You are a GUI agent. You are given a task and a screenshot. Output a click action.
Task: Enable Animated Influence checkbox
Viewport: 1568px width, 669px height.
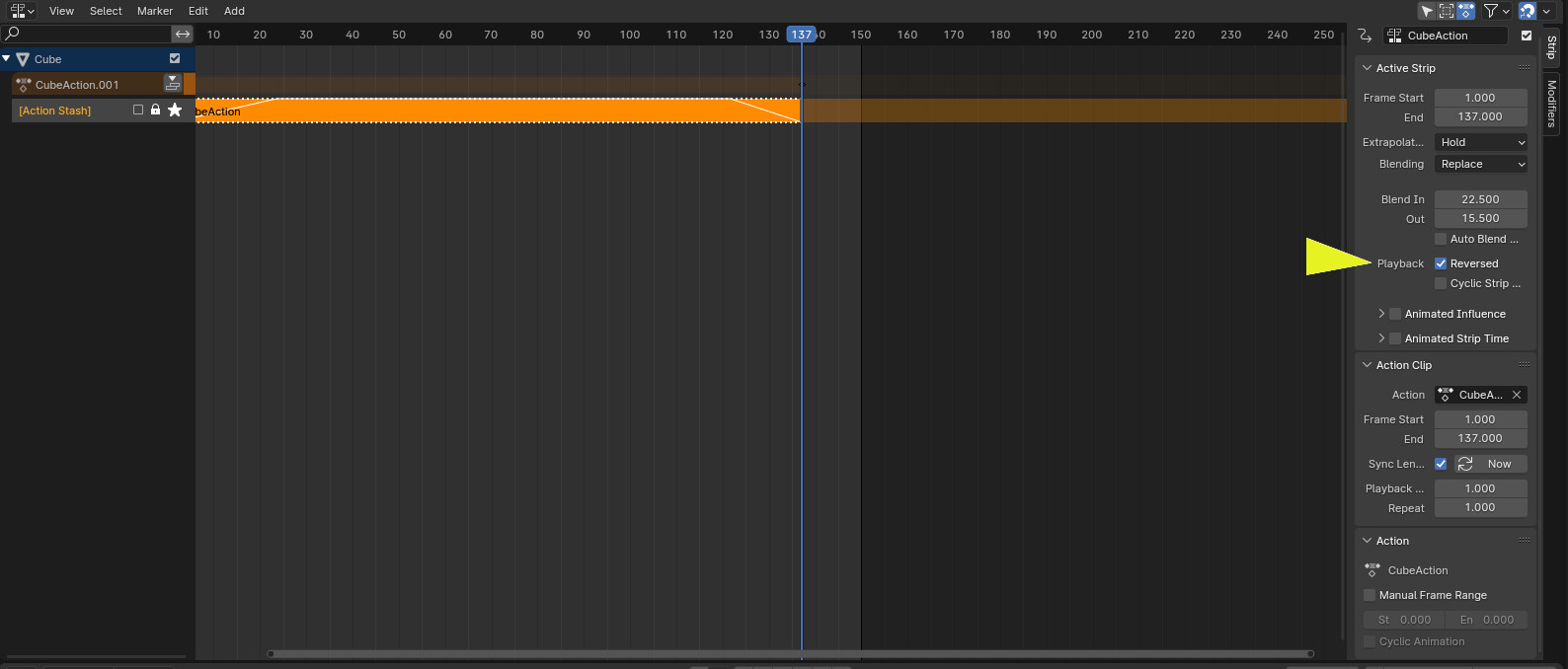pos(1395,314)
